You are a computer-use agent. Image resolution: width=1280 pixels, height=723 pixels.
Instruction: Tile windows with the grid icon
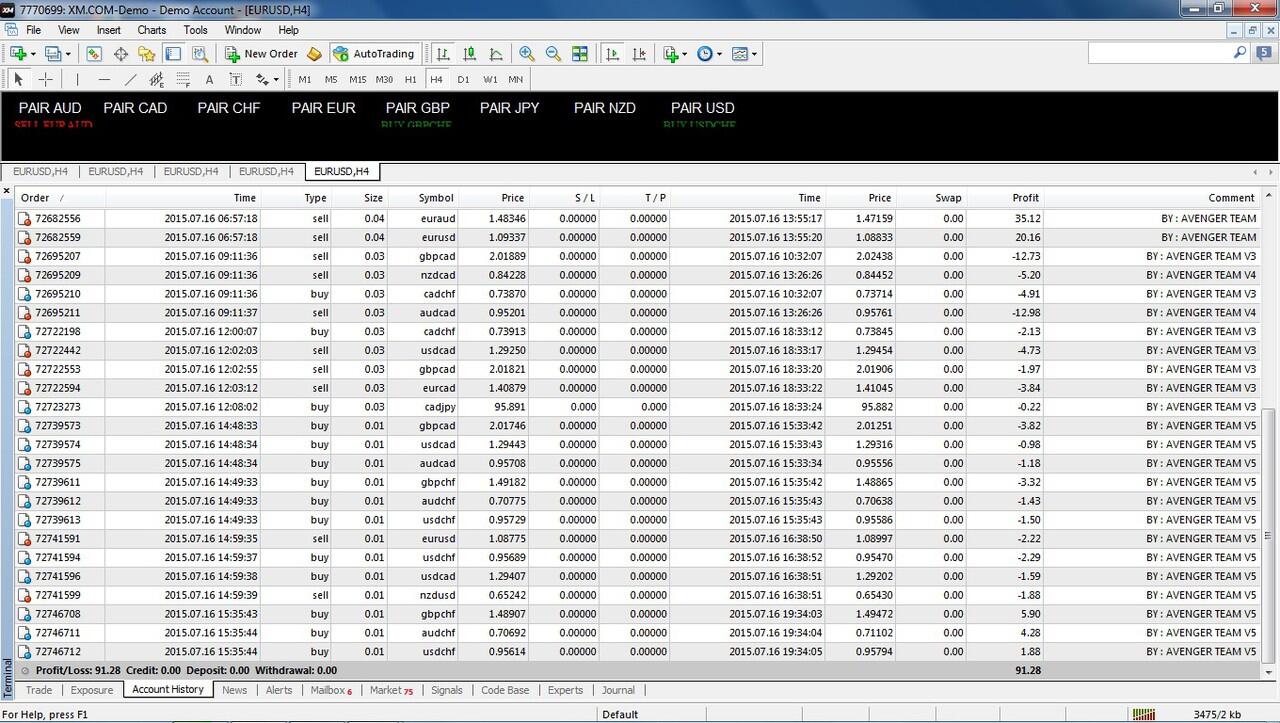pyautogui.click(x=579, y=54)
